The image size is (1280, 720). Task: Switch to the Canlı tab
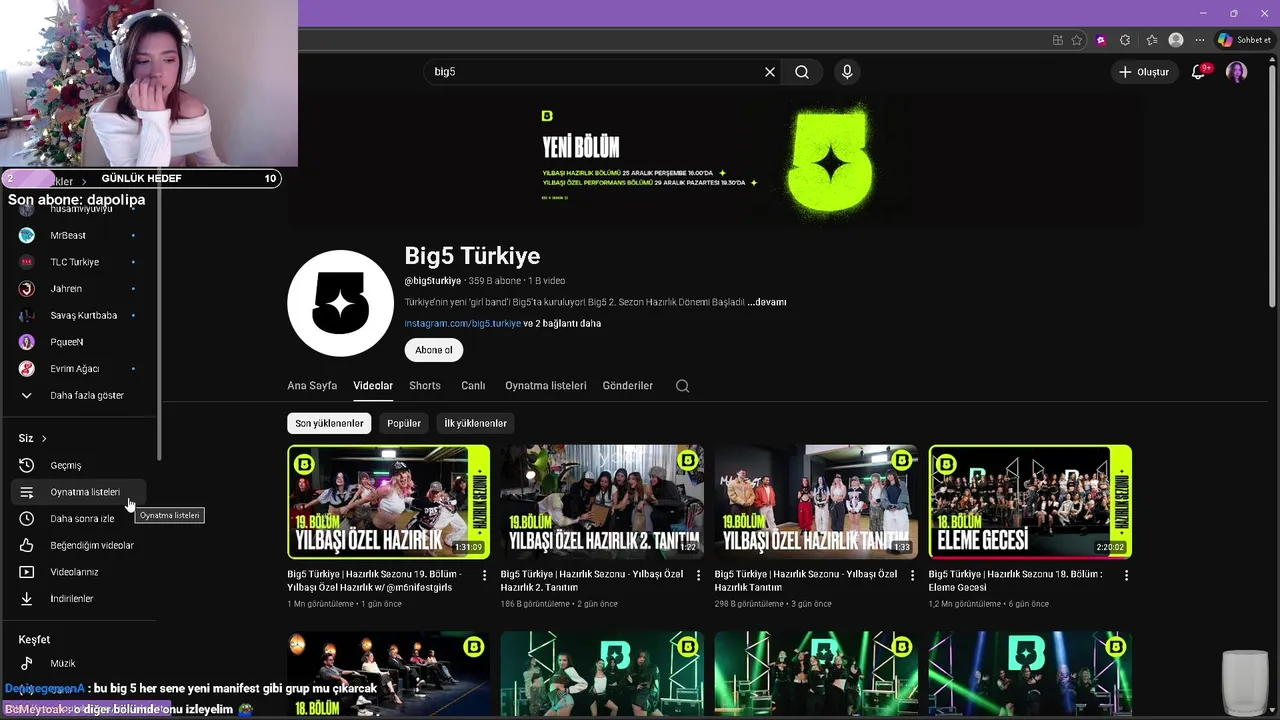pos(473,385)
